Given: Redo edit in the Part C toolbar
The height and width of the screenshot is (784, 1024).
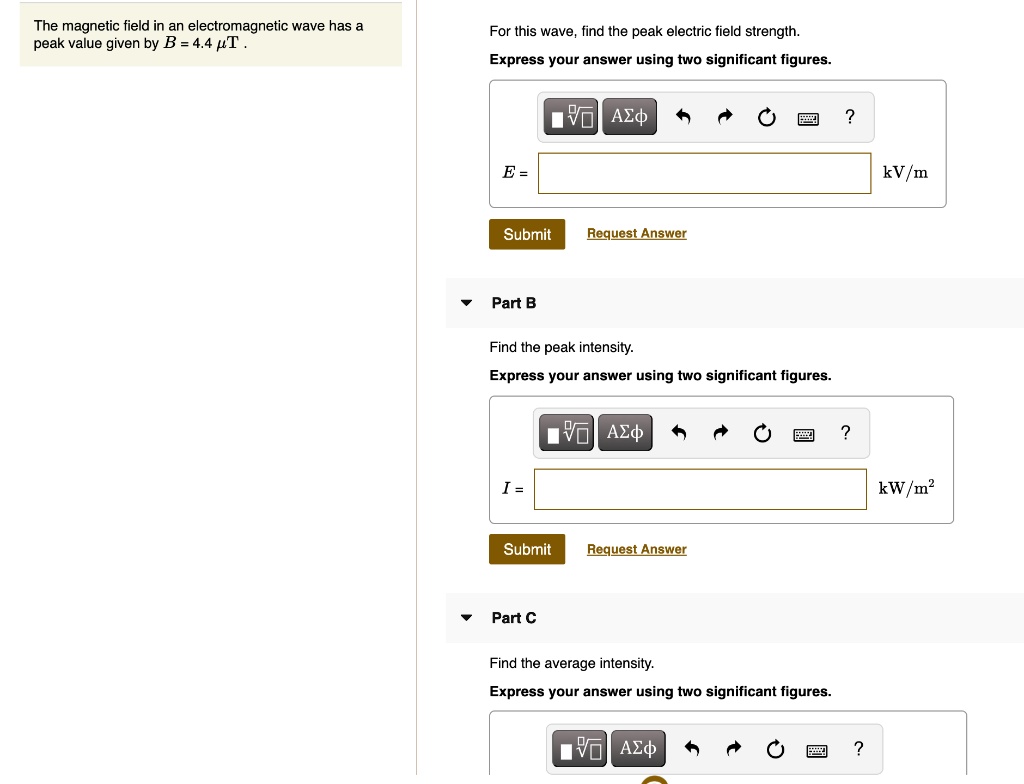Looking at the screenshot, I should click(733, 749).
